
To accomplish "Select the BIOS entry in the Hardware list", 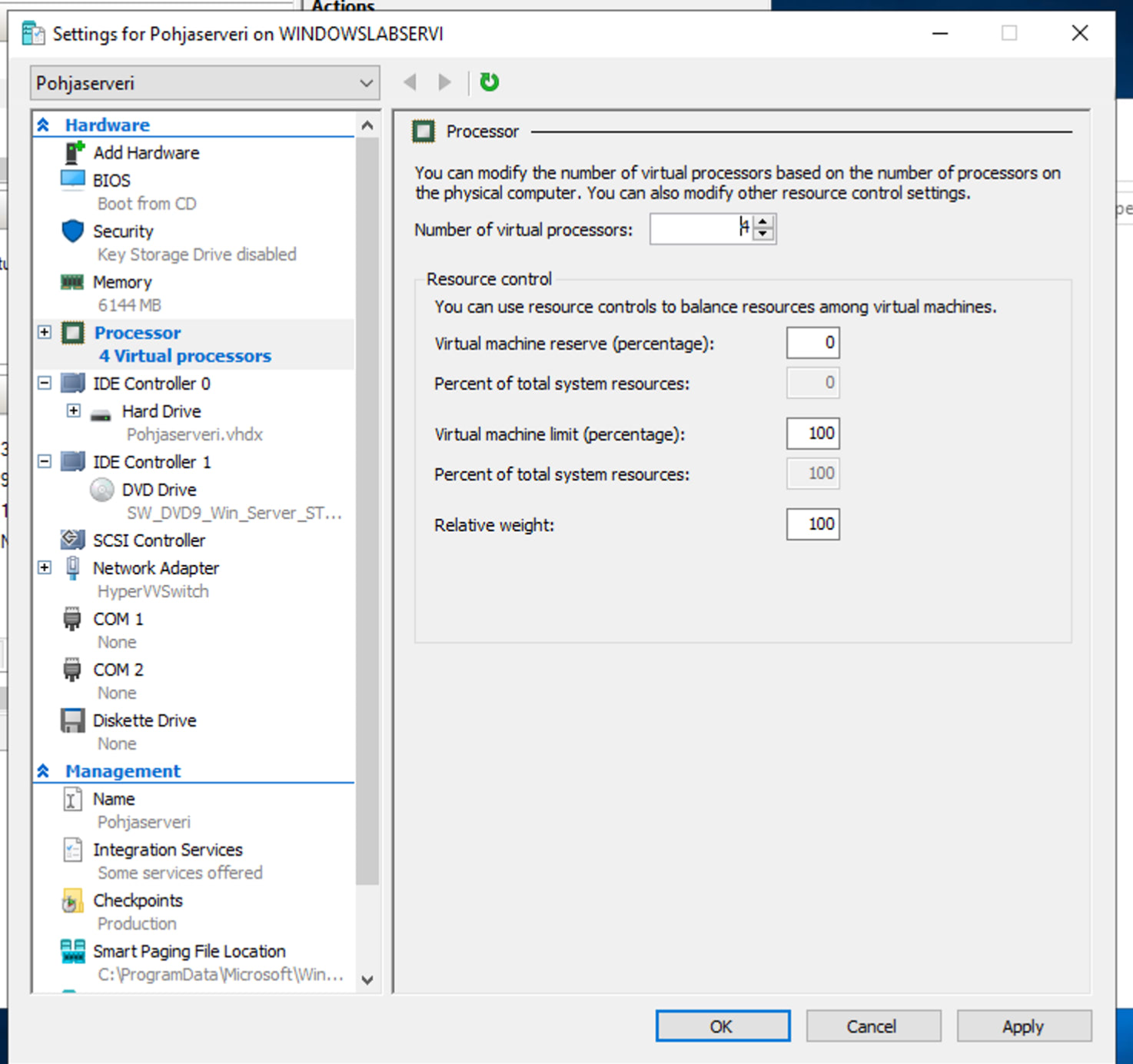I will 111,180.
